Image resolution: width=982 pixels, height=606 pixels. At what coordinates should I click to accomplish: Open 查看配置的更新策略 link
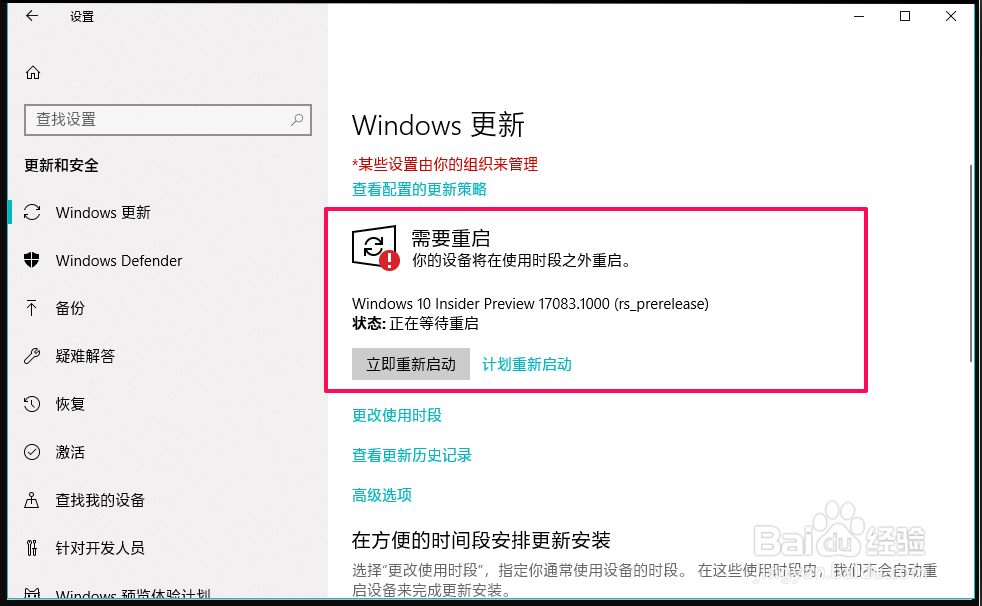pyautogui.click(x=419, y=189)
